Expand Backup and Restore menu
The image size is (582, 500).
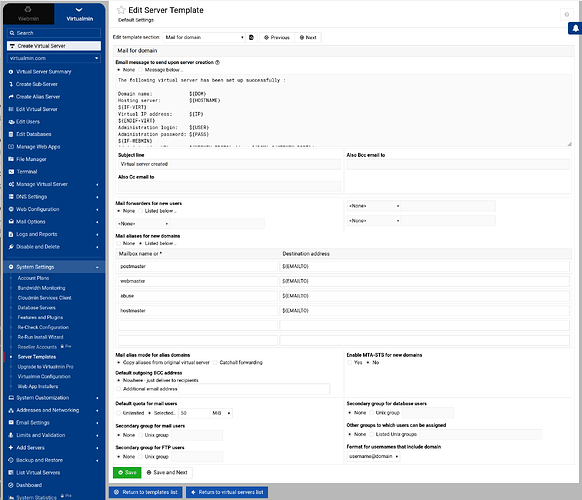tap(54, 460)
